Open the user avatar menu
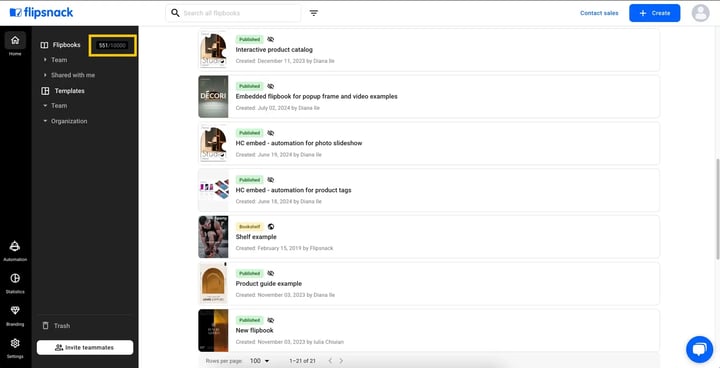720x368 pixels. tap(700, 13)
